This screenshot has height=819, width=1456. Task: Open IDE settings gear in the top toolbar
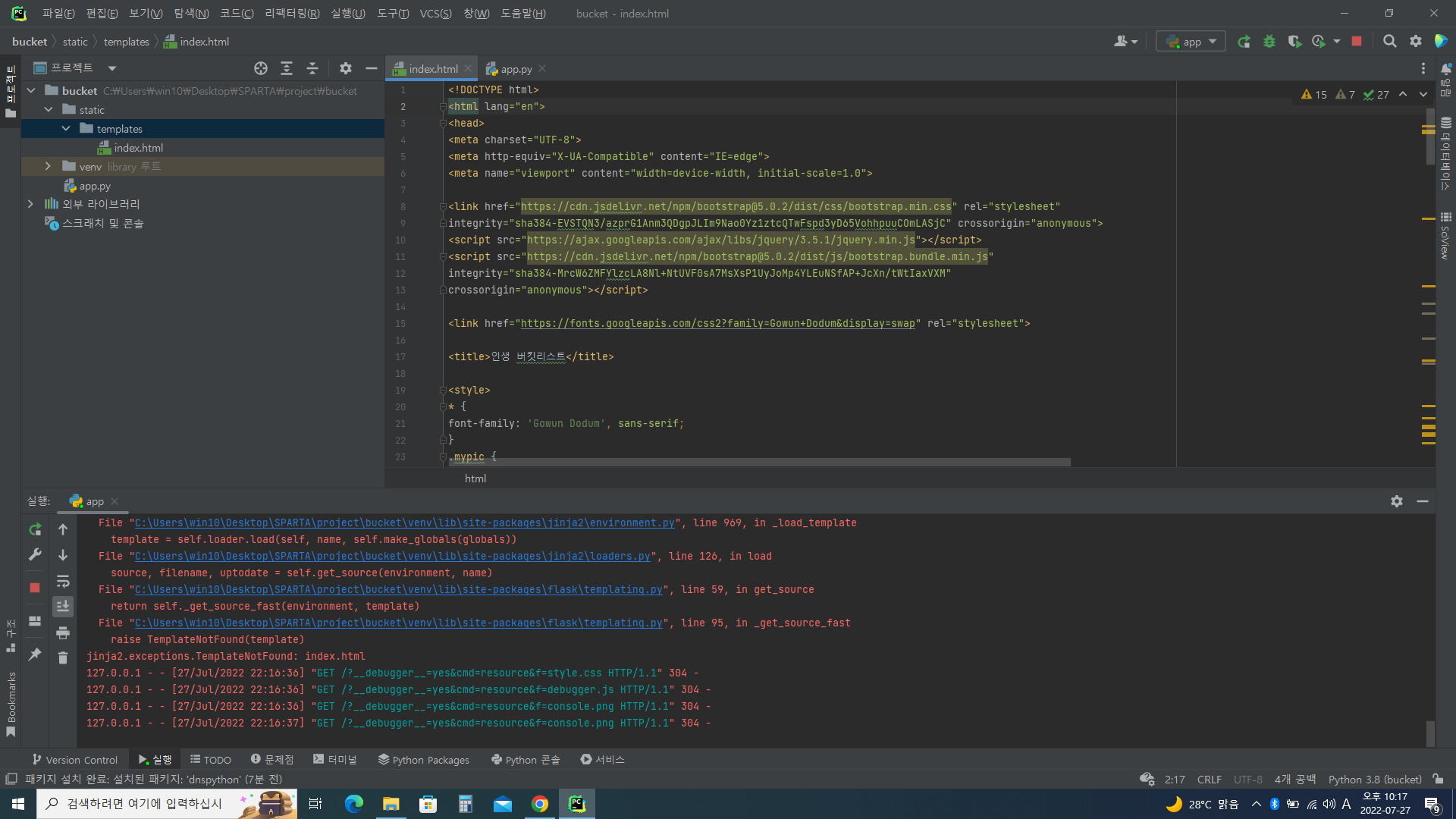click(1415, 42)
